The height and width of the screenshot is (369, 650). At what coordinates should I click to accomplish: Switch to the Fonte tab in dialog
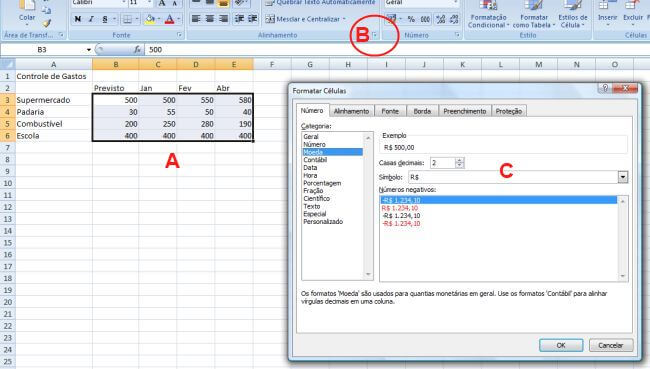[390, 111]
